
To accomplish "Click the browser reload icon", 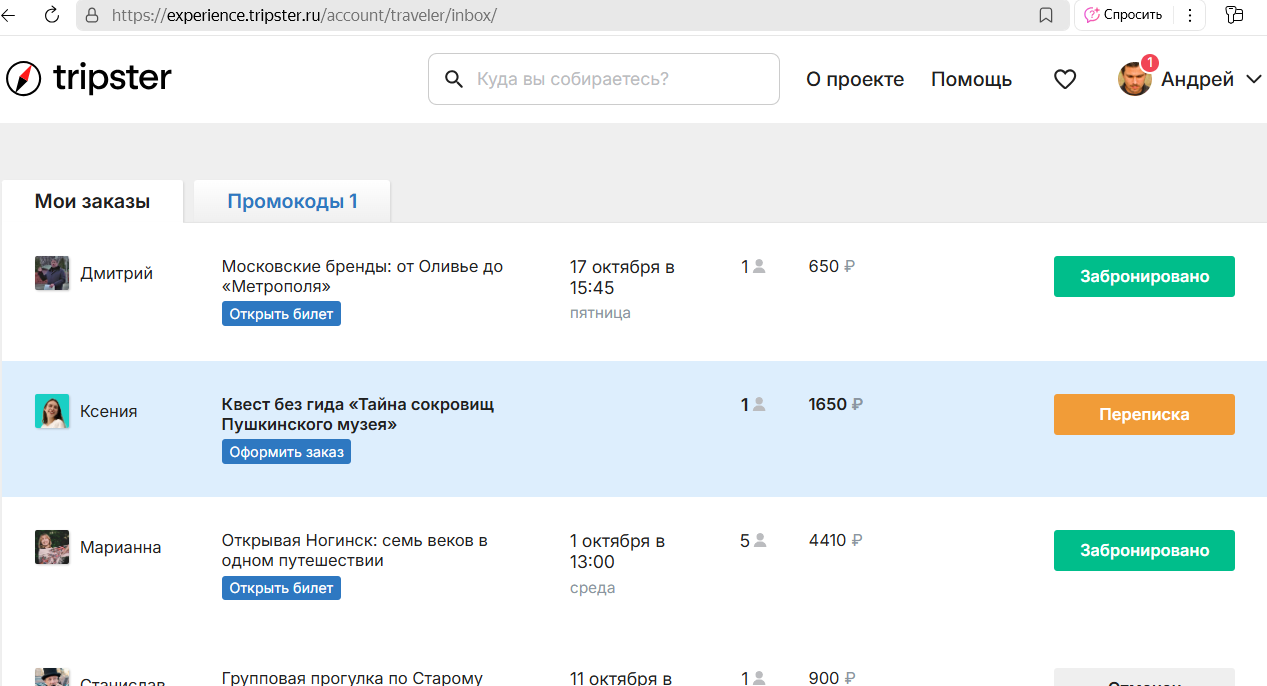I will click(x=52, y=15).
